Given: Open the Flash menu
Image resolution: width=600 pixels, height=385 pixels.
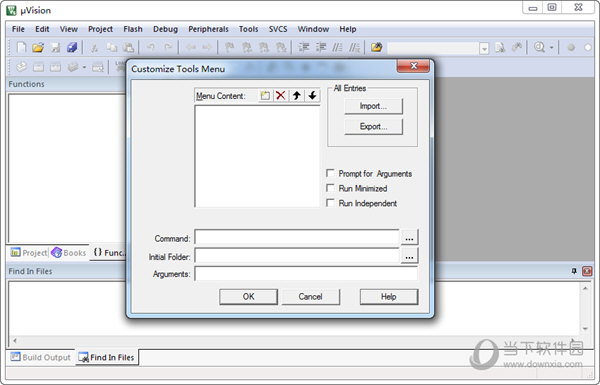Looking at the screenshot, I should click(x=133, y=29).
